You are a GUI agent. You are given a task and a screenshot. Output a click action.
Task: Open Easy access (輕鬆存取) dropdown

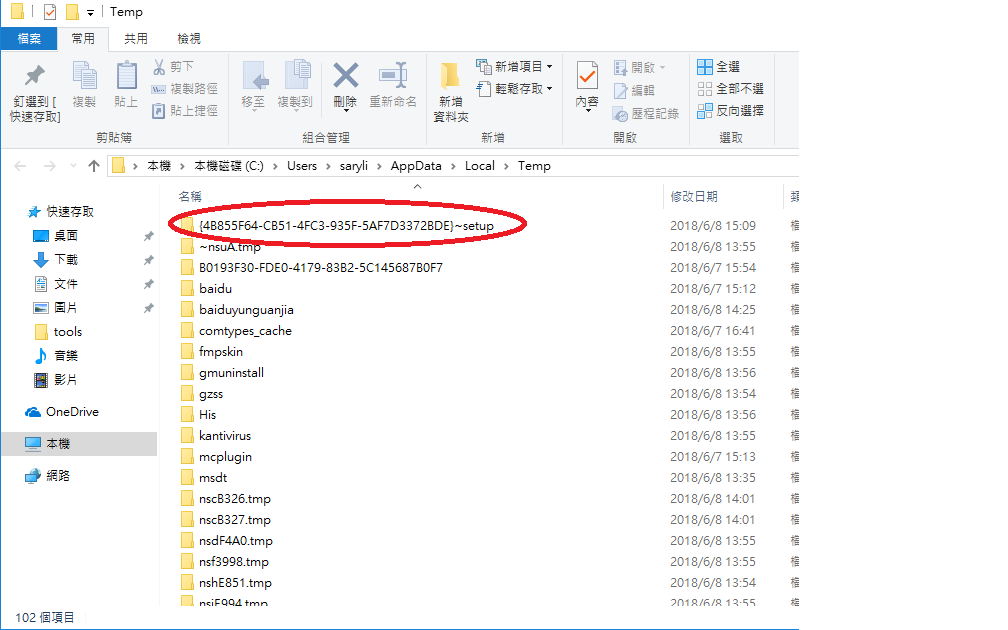[514, 89]
